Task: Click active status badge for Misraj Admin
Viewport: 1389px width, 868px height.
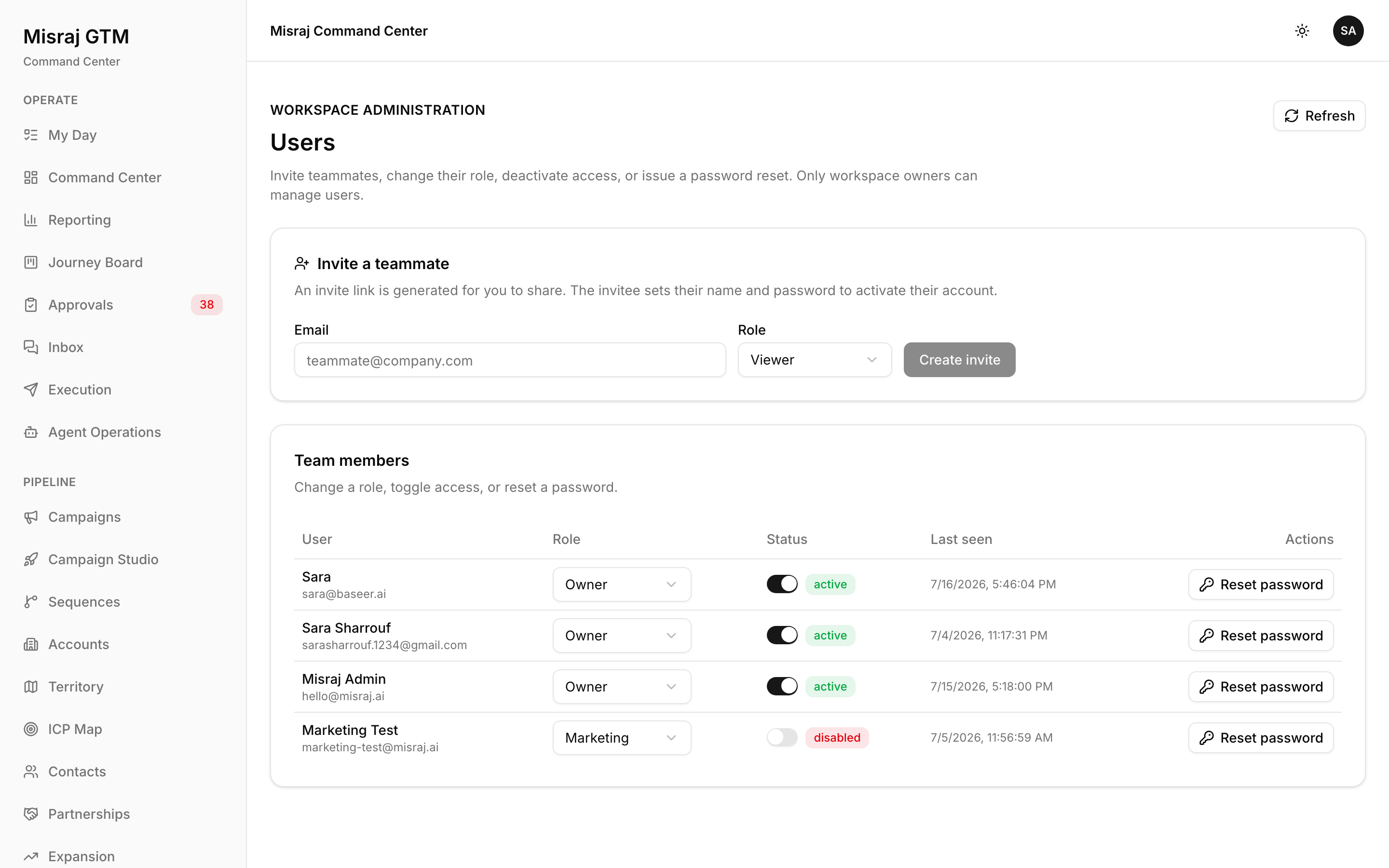Action: (830, 687)
